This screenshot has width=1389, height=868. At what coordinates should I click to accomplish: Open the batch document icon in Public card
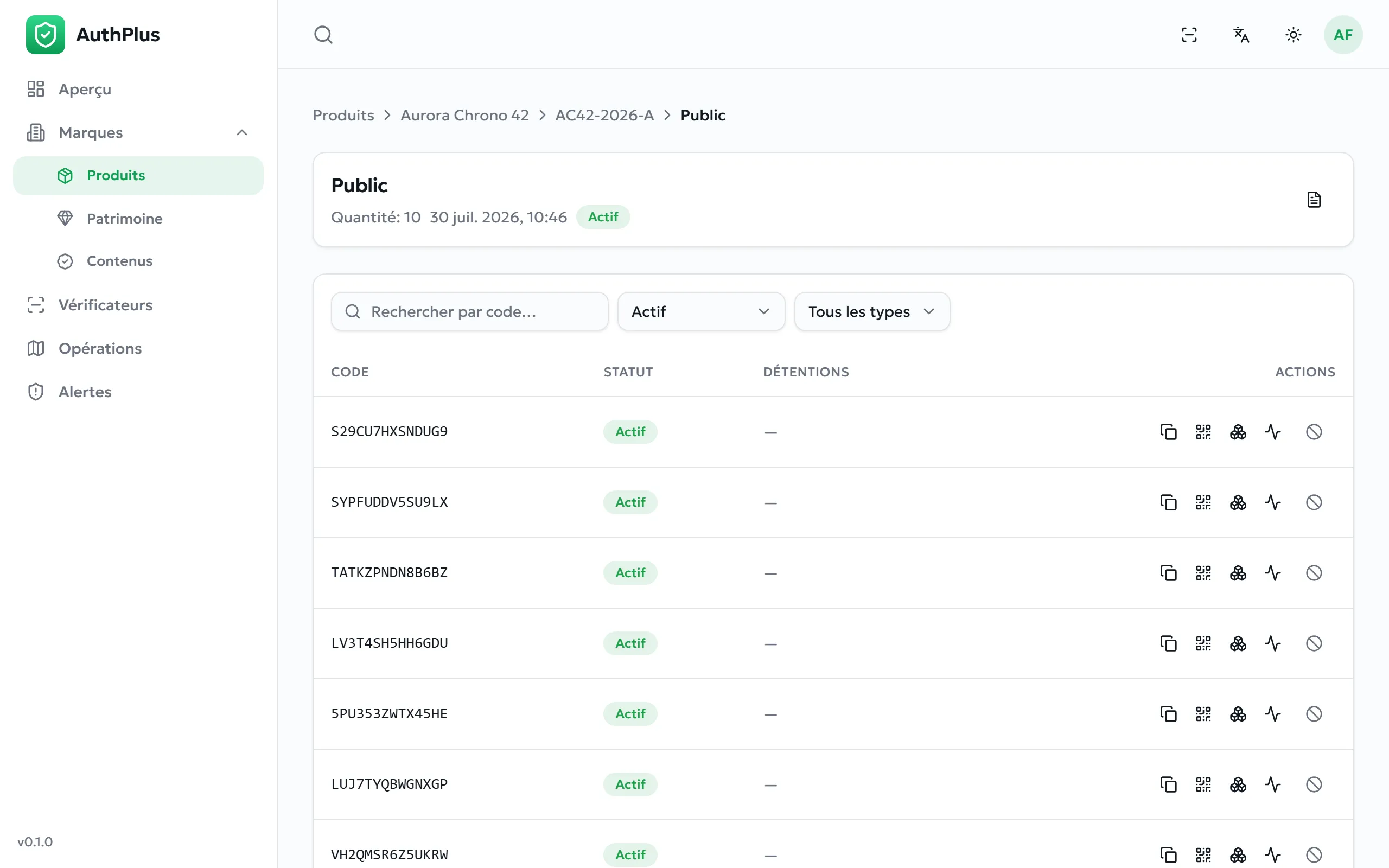point(1314,200)
